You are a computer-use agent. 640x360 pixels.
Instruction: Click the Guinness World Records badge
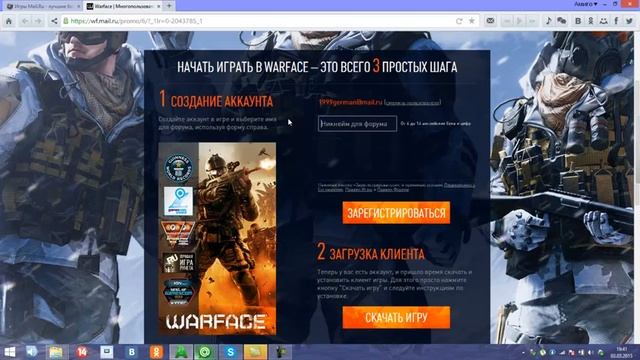178,168
